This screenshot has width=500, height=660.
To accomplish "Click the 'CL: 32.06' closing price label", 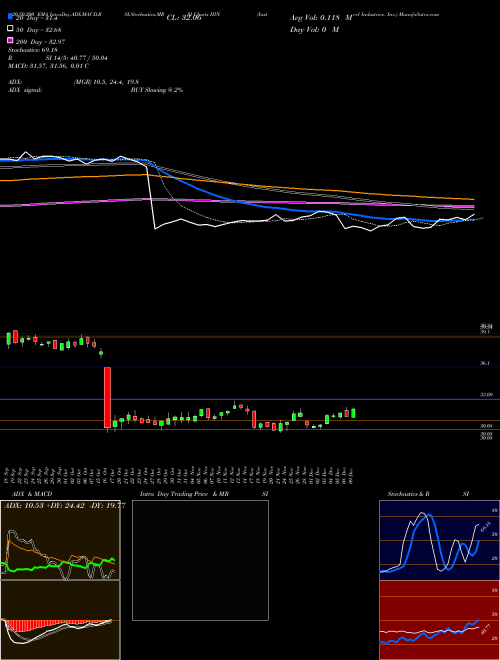I will (x=184, y=18).
